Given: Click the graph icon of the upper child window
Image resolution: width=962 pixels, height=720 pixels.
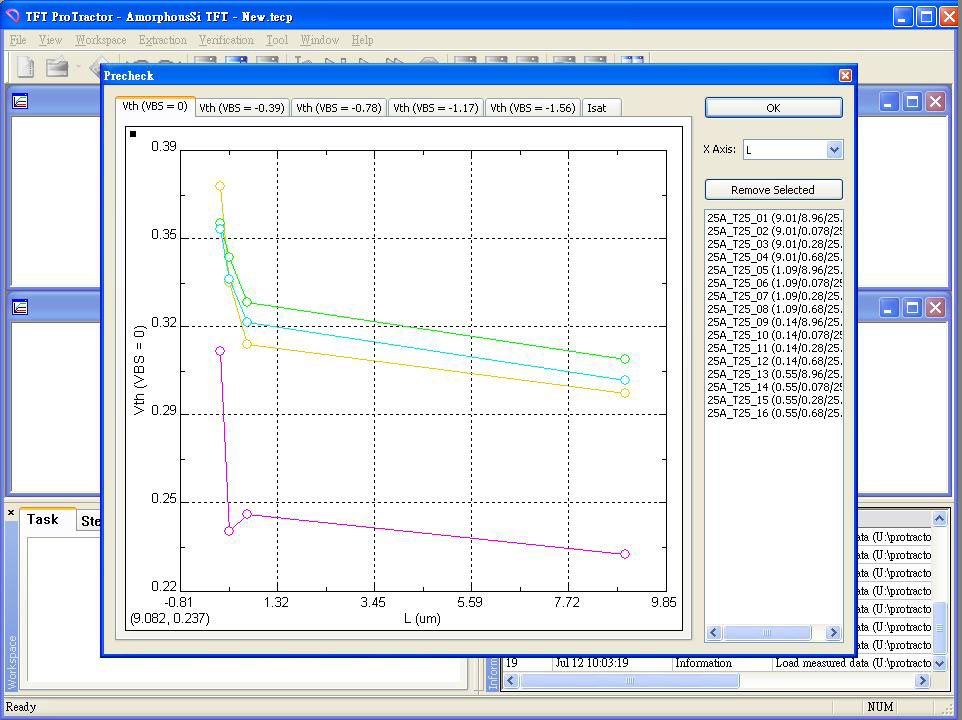Looking at the screenshot, I should tap(20, 101).
